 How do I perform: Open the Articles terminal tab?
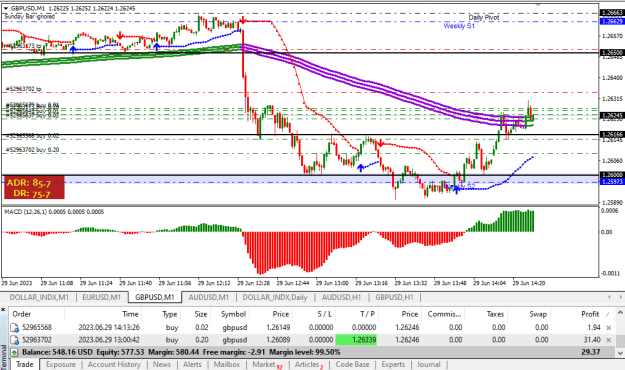click(x=309, y=364)
